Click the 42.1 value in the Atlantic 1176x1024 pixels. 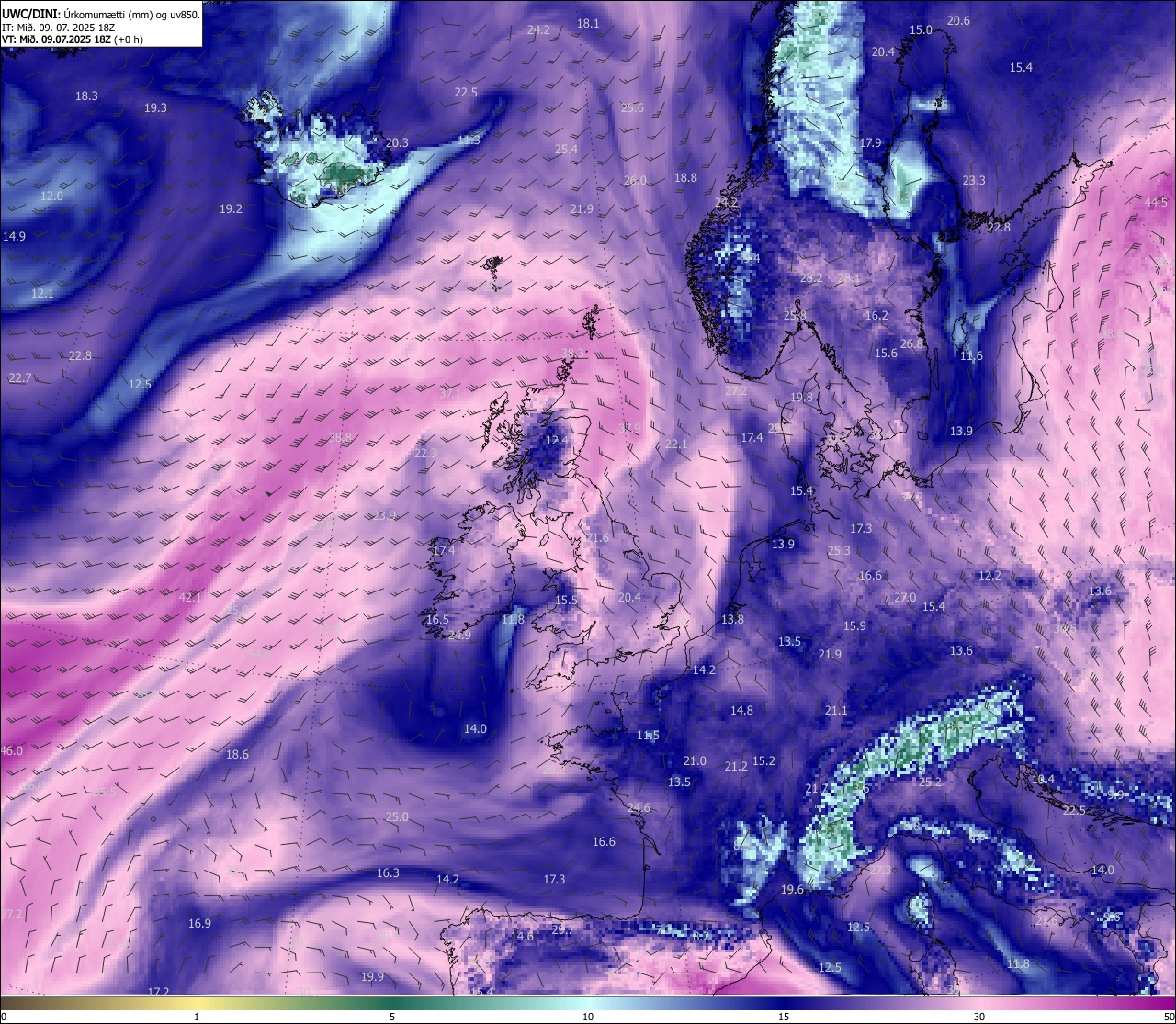[190, 597]
